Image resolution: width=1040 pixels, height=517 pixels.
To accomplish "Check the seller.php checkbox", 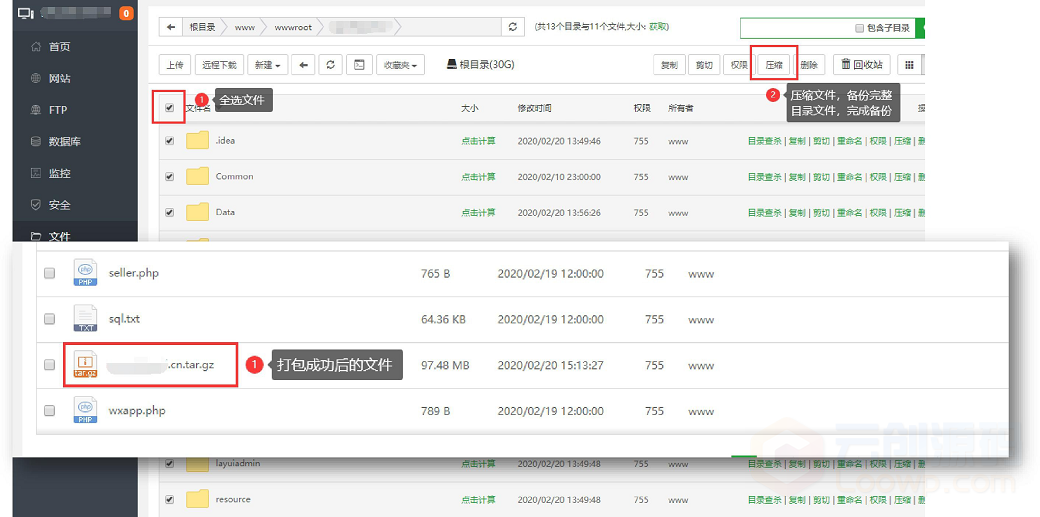I will 49,273.
